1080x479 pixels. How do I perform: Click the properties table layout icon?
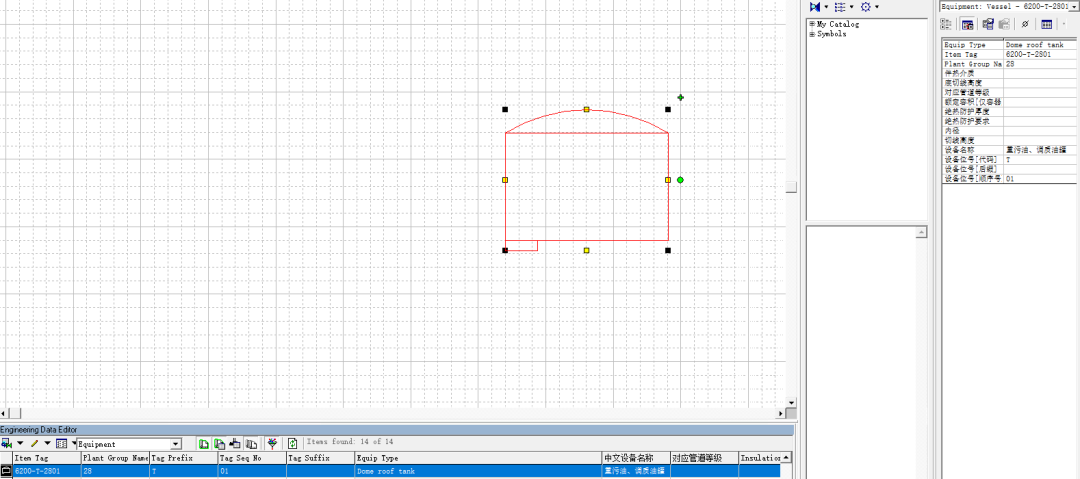1047,24
